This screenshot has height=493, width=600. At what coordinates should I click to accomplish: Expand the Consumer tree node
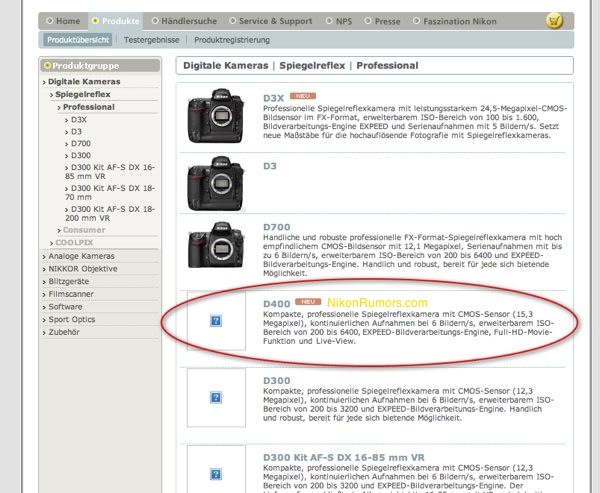[82, 230]
